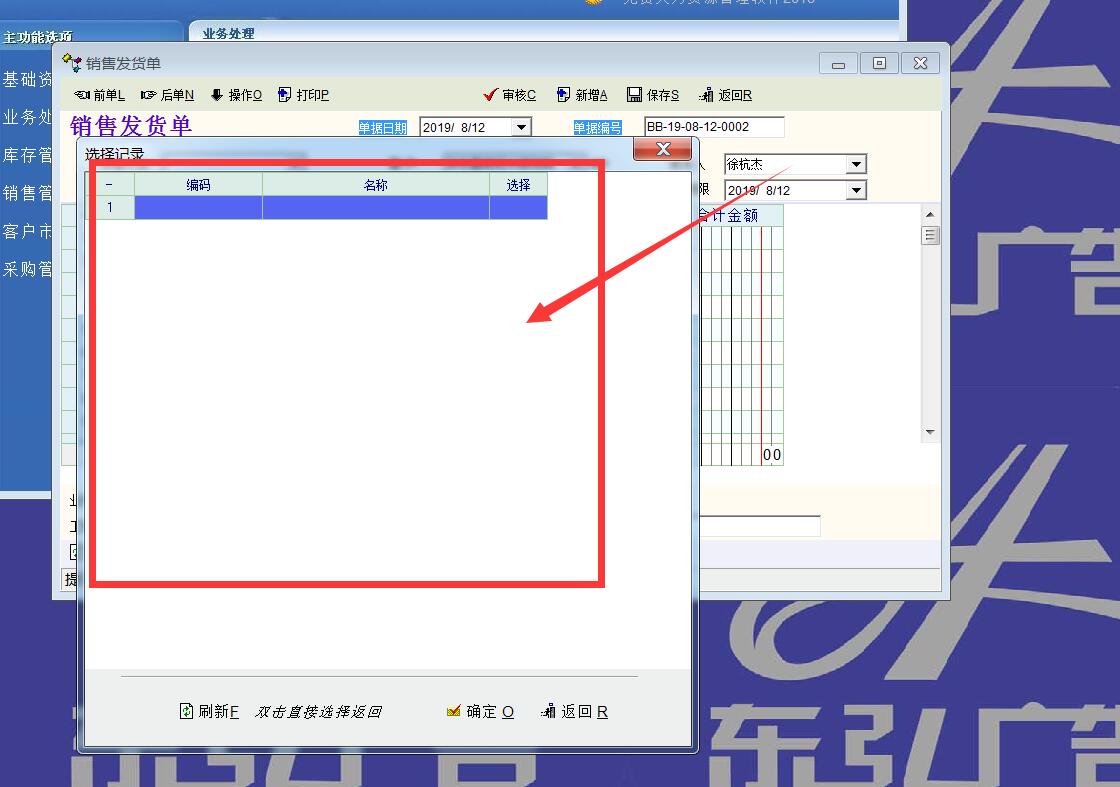Click the scroll-down arrow of the grid scrollbar

point(930,432)
